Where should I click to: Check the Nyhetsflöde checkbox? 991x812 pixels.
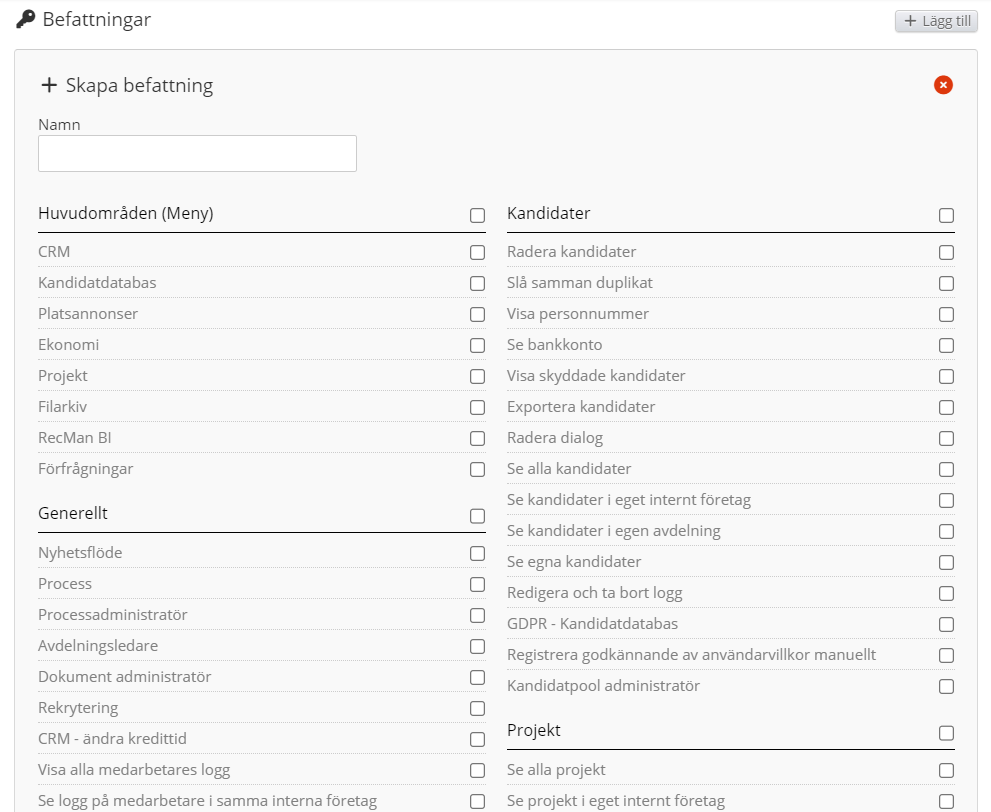(477, 554)
